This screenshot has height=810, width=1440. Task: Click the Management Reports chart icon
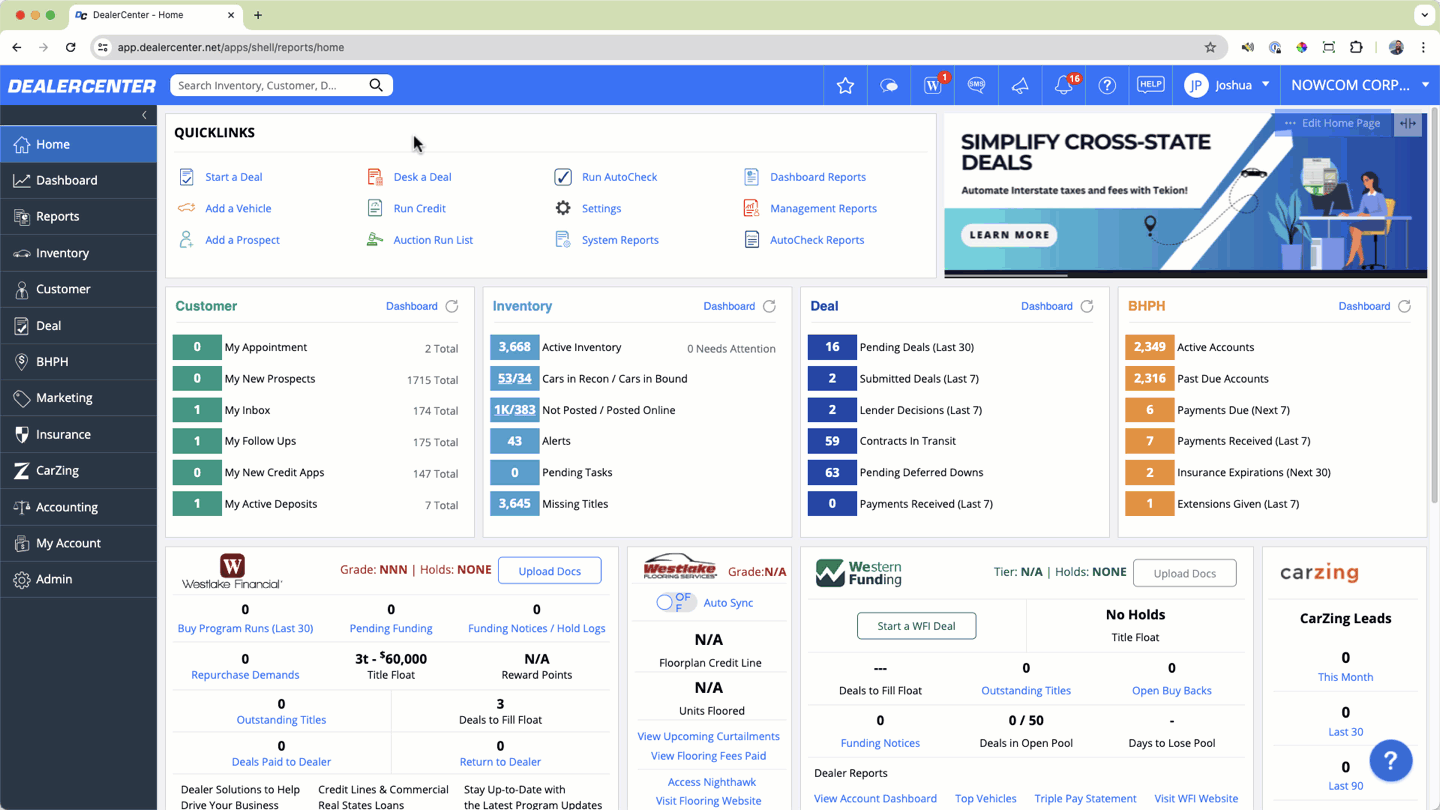coord(751,208)
